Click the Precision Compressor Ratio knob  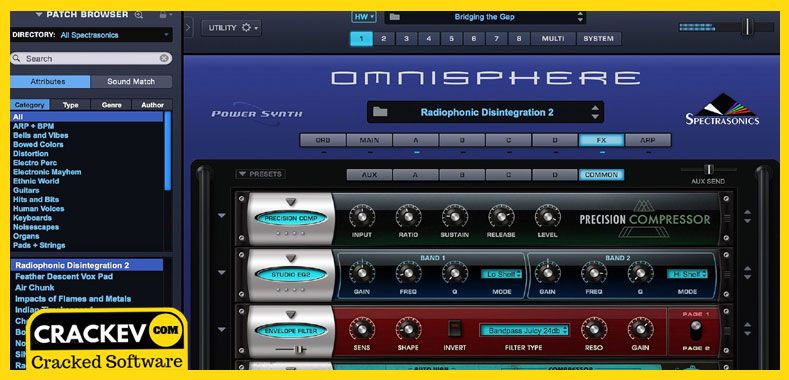[x=408, y=216]
